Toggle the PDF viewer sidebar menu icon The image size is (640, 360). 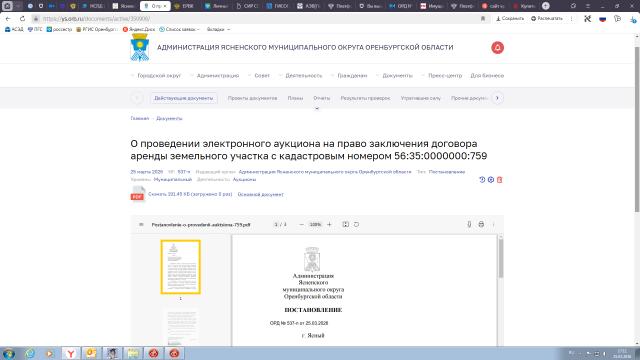click(141, 224)
